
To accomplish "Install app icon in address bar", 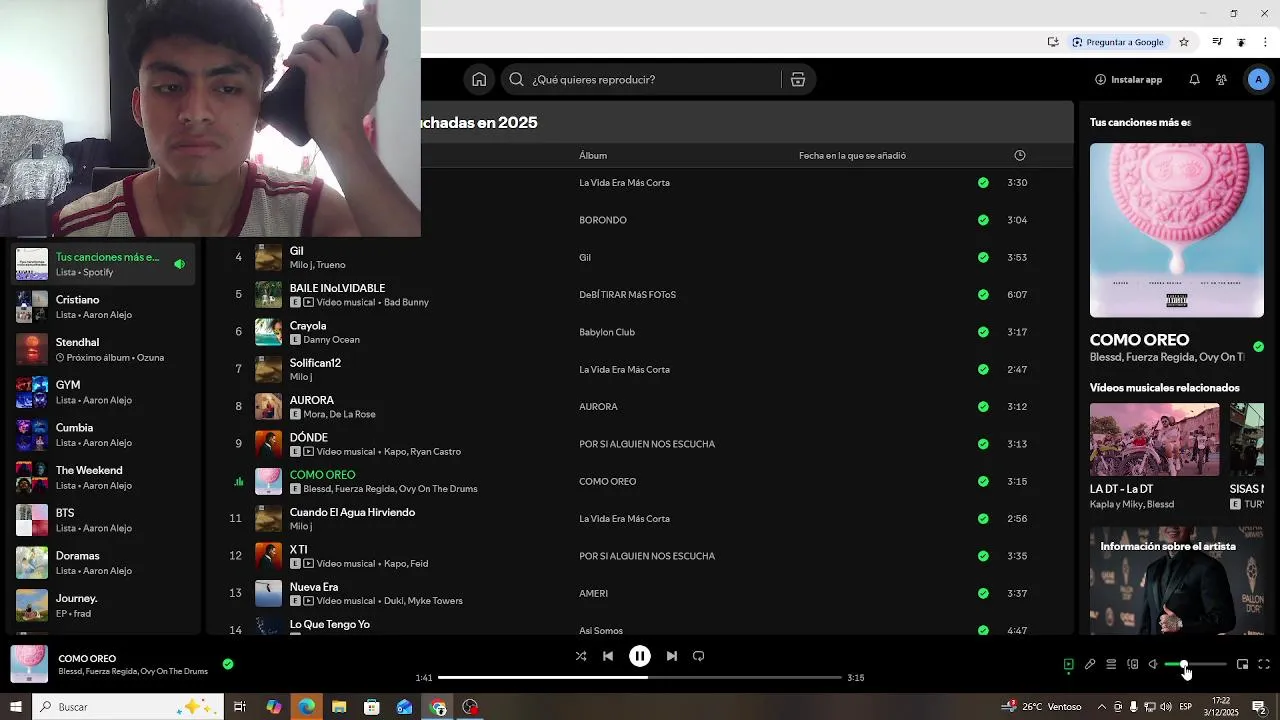I will point(1053,42).
